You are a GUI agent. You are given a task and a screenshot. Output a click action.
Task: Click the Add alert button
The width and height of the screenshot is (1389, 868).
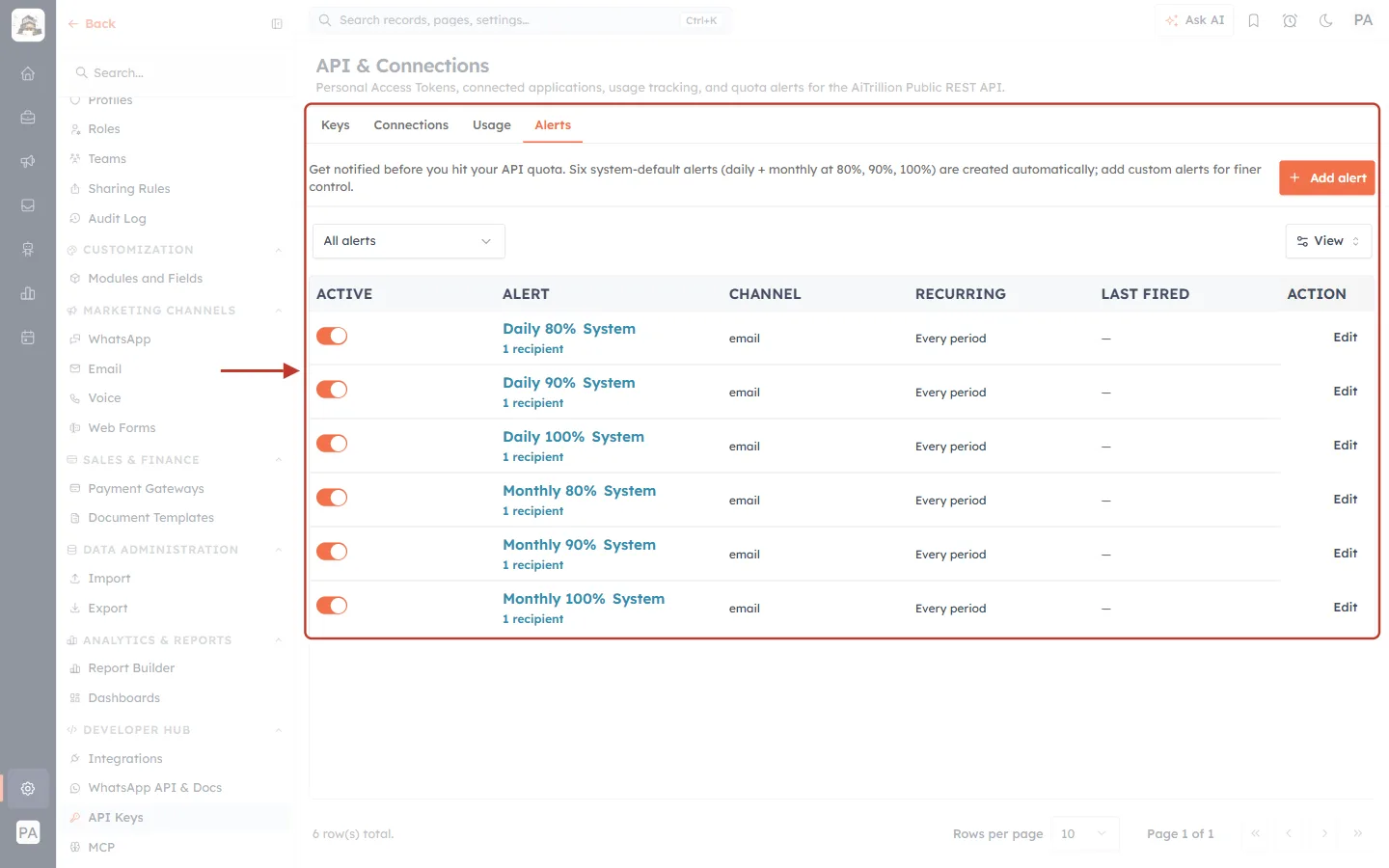[1327, 177]
